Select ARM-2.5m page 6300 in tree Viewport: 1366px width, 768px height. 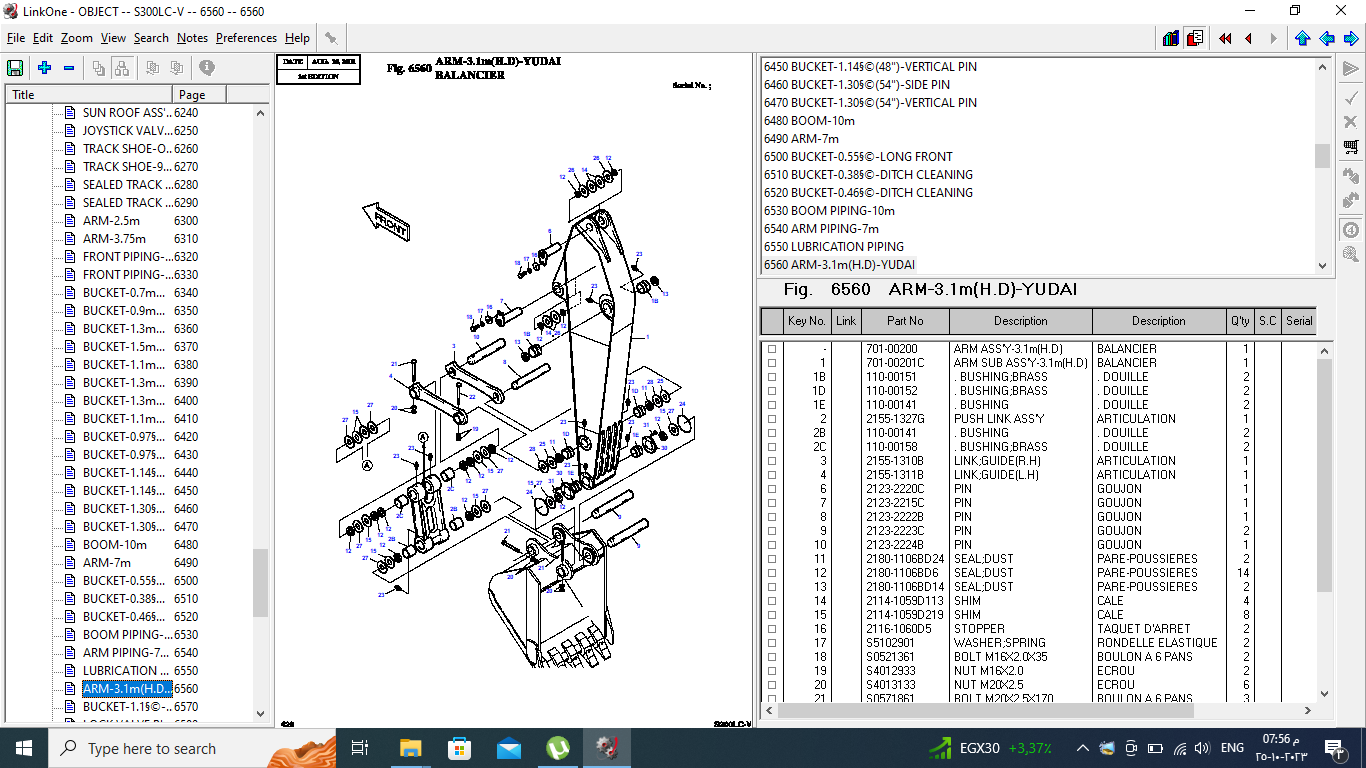(111, 221)
